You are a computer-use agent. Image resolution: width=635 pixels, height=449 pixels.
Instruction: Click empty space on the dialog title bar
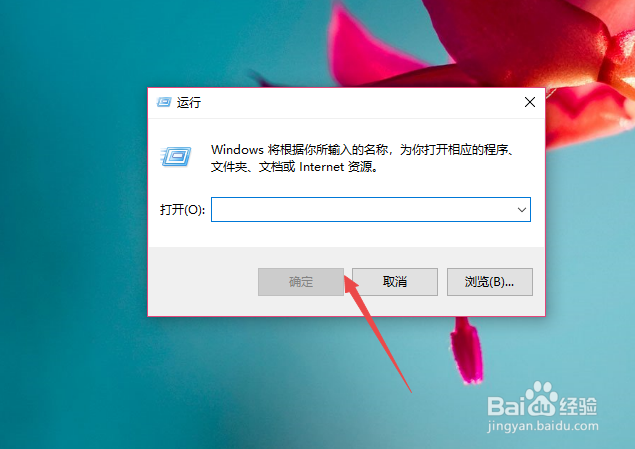[x=356, y=102]
